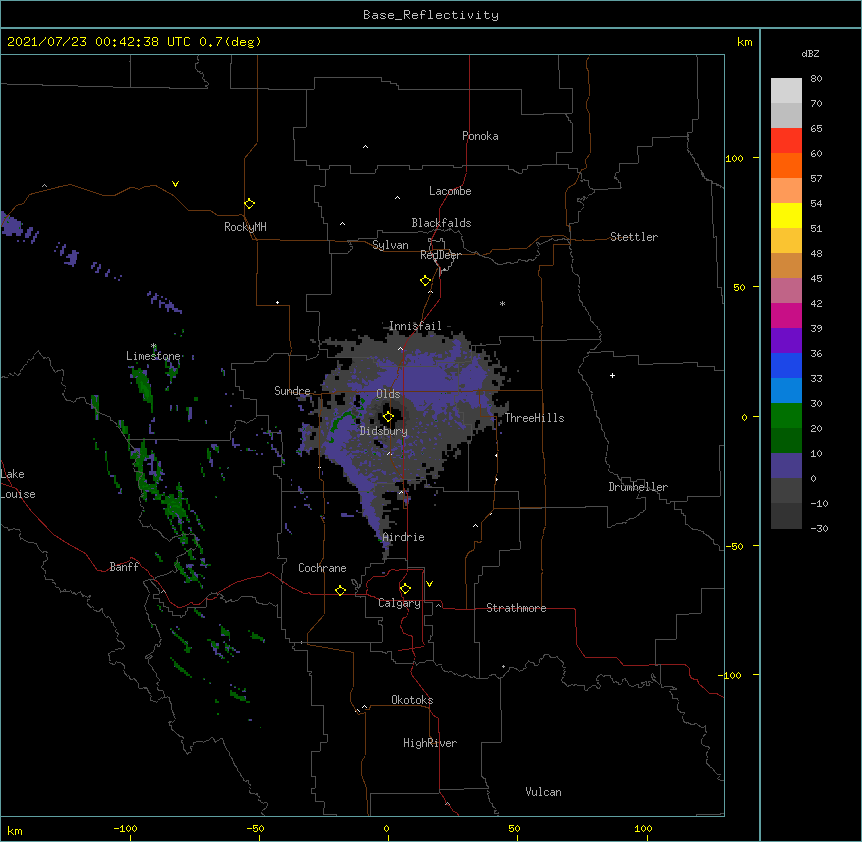The height and width of the screenshot is (842, 862).
Task: Pick the magenta 42-39 dBZ legend swatch
Action: pyautogui.click(x=786, y=315)
